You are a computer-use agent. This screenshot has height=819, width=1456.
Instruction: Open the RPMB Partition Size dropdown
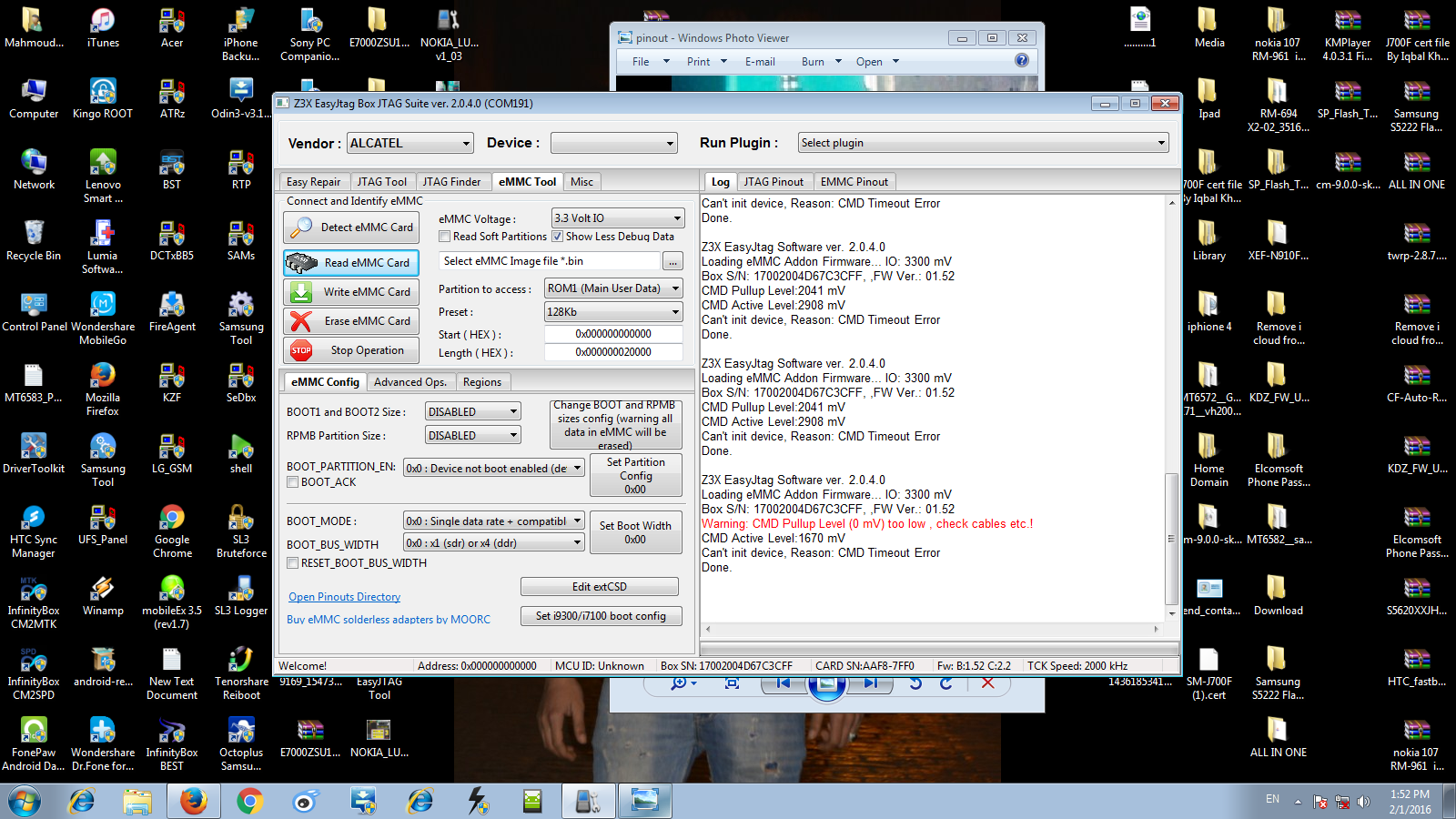[x=473, y=436]
